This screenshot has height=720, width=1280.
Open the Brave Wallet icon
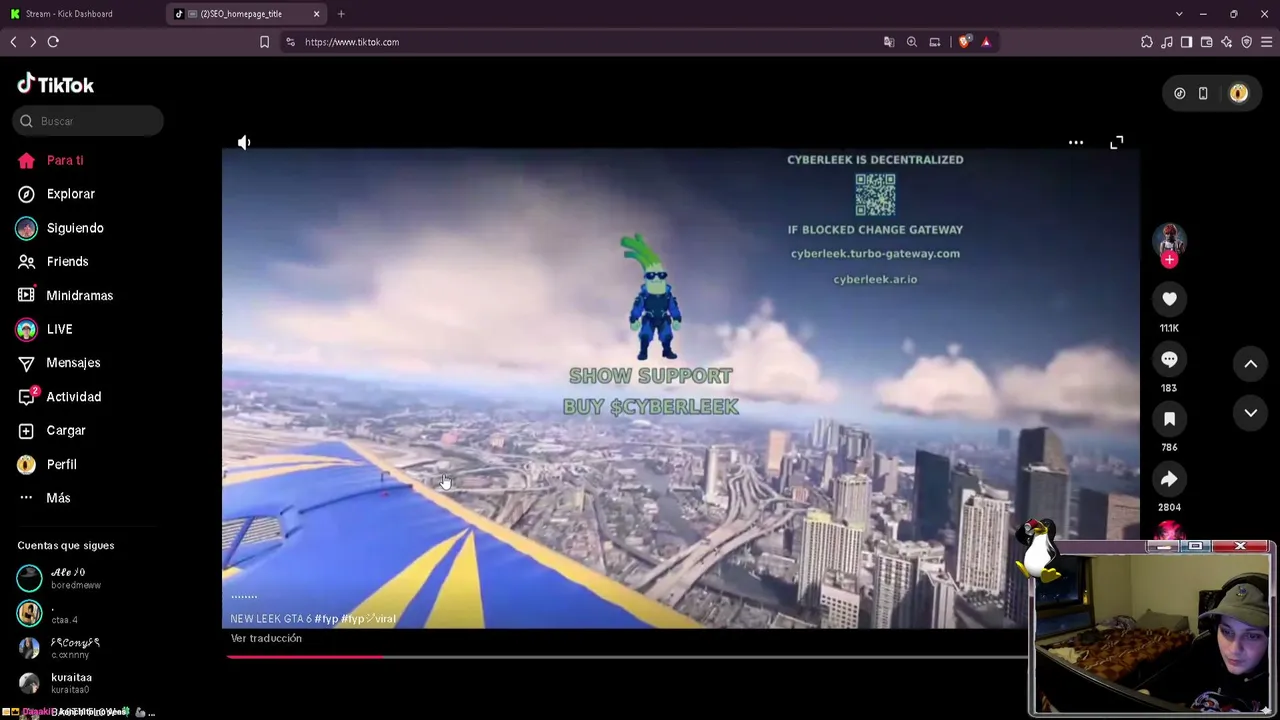[x=1207, y=42]
